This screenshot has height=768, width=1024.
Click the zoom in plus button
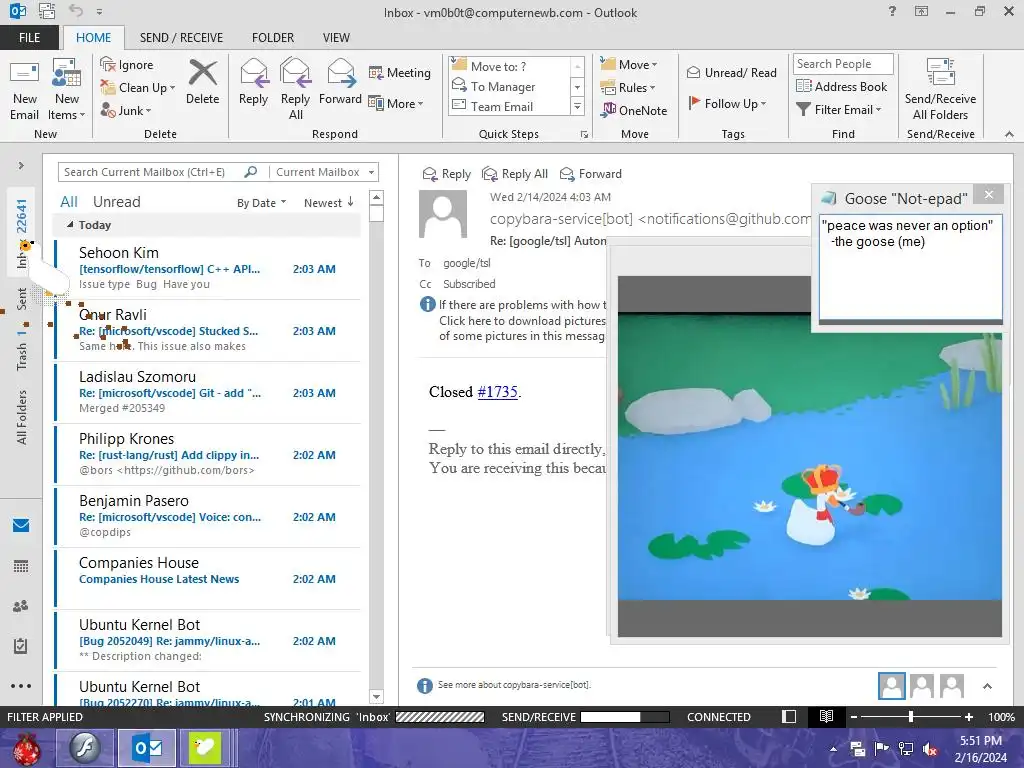tap(969, 717)
